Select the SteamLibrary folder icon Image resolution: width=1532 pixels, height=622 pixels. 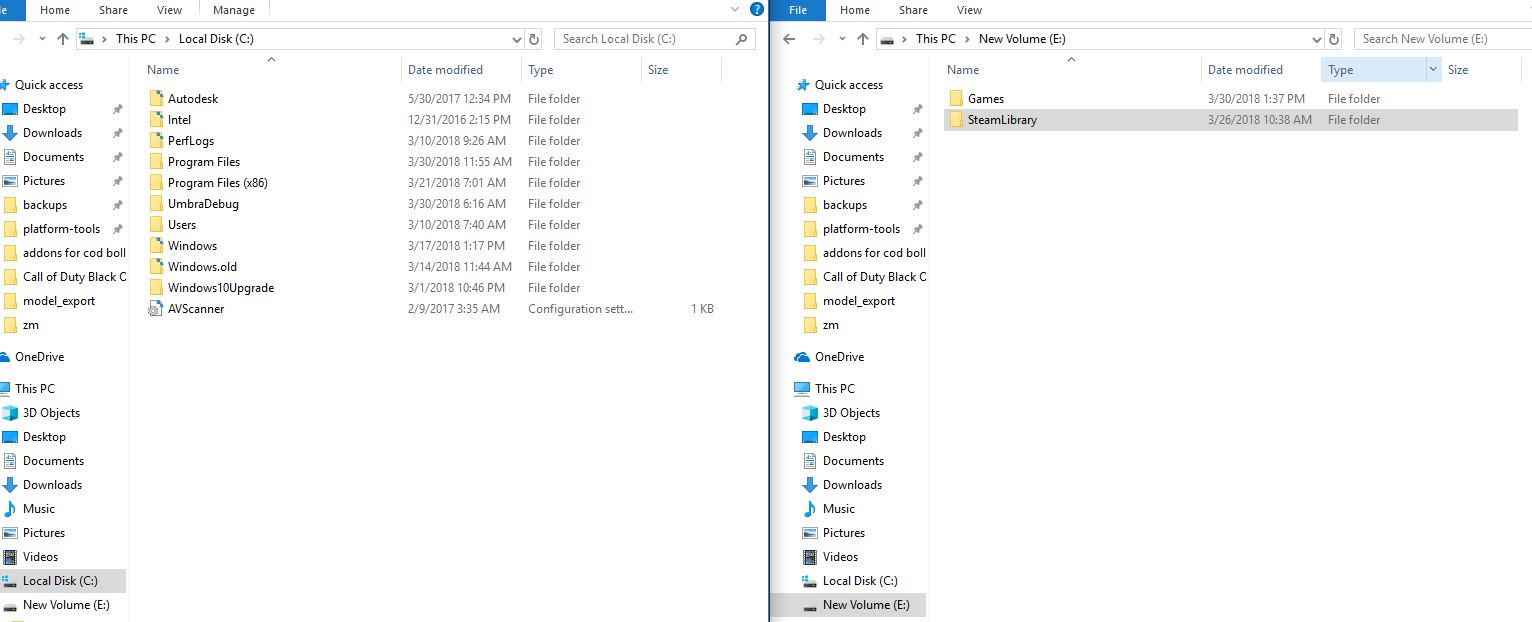955,120
